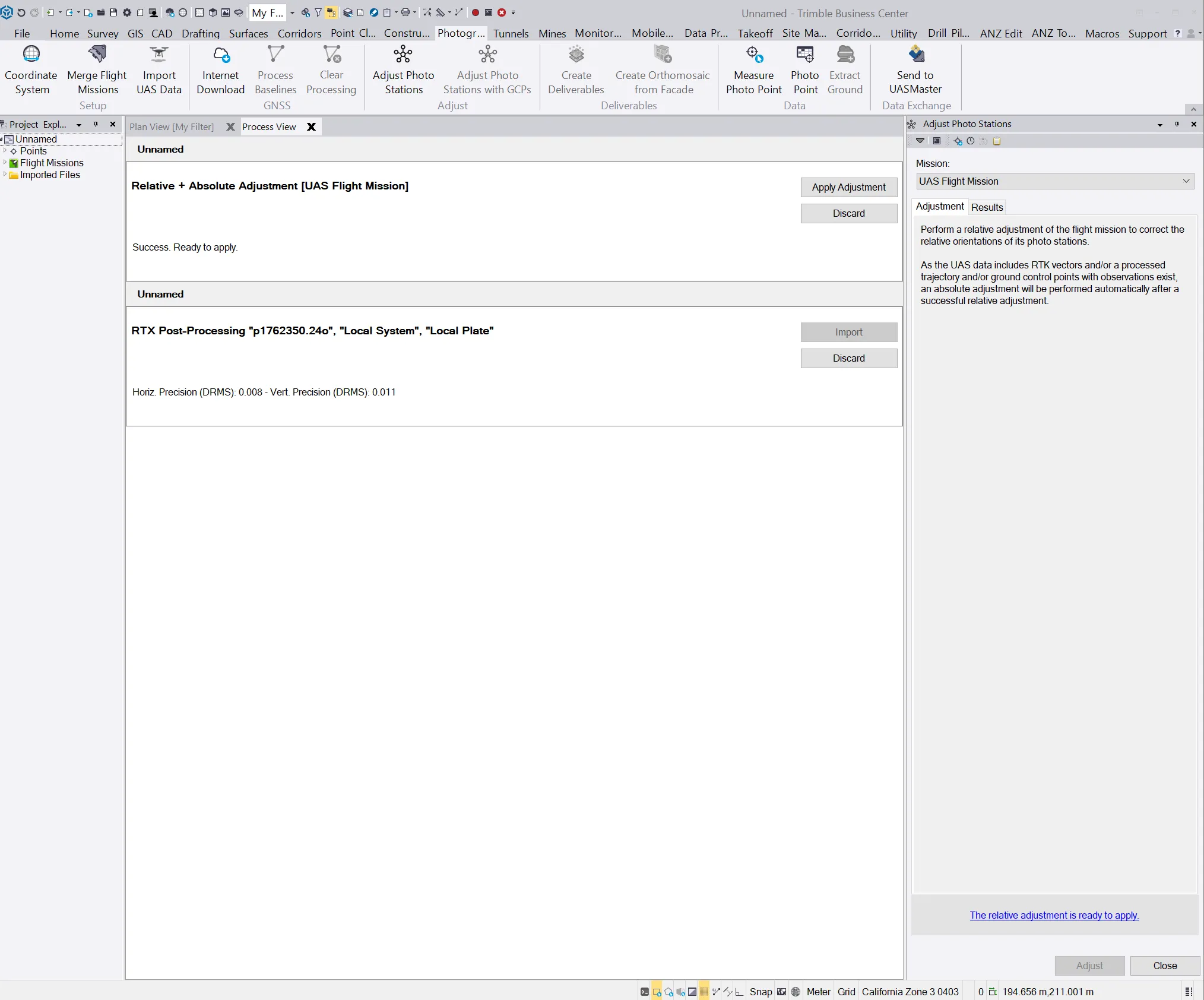This screenshot has width=1204, height=1000.
Task: Toggle the highlighted view filter manager icon
Action: click(331, 12)
